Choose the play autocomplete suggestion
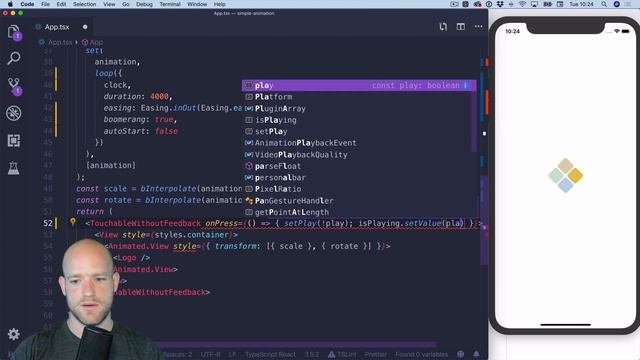The height and width of the screenshot is (360, 640). coord(359,85)
